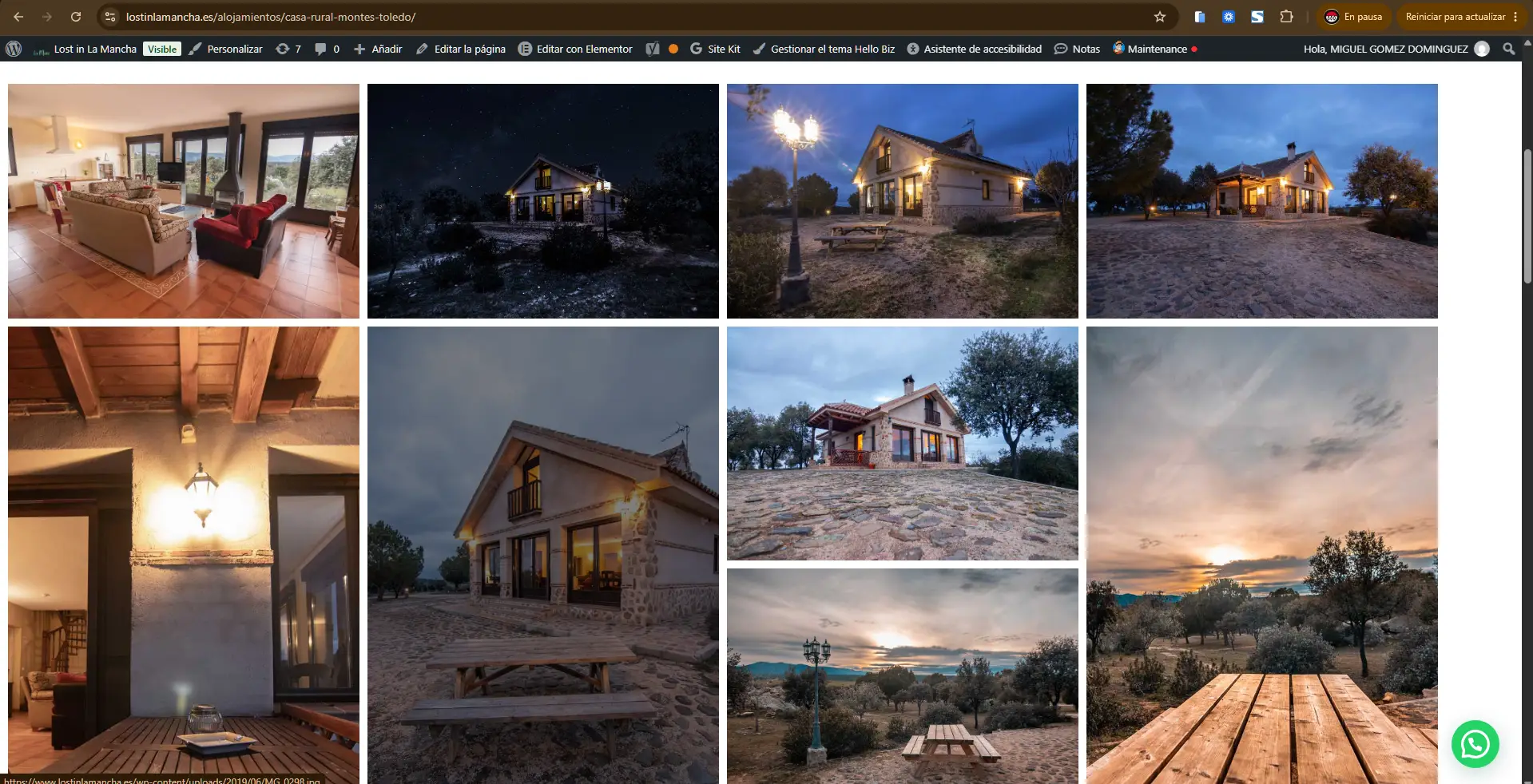The height and width of the screenshot is (784, 1533).
Task: Open the daytime red-porch house photo
Action: [x=903, y=443]
